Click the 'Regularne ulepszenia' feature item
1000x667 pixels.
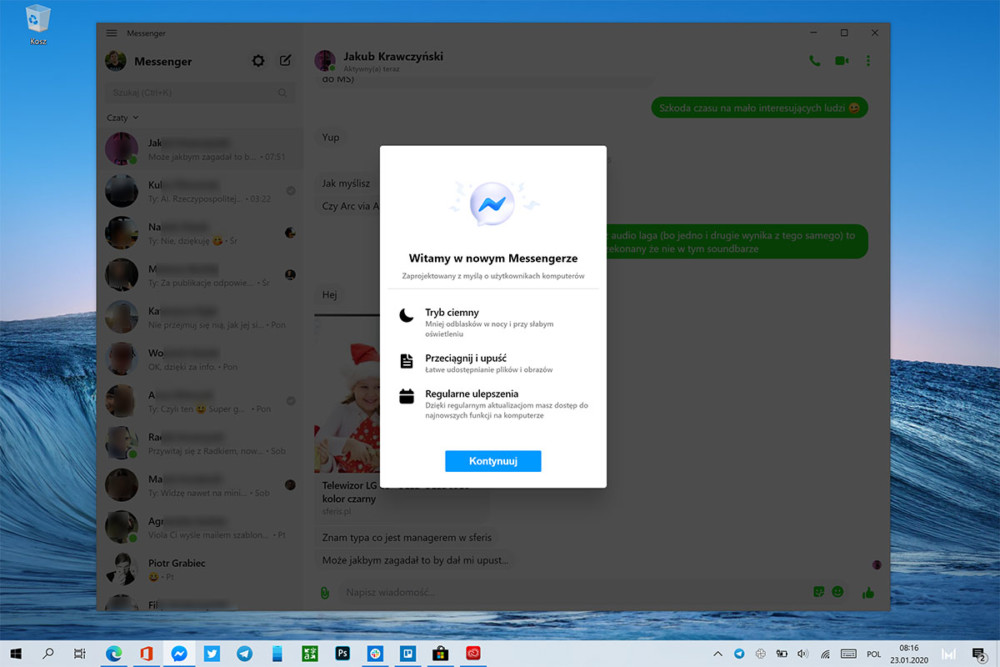(493, 404)
